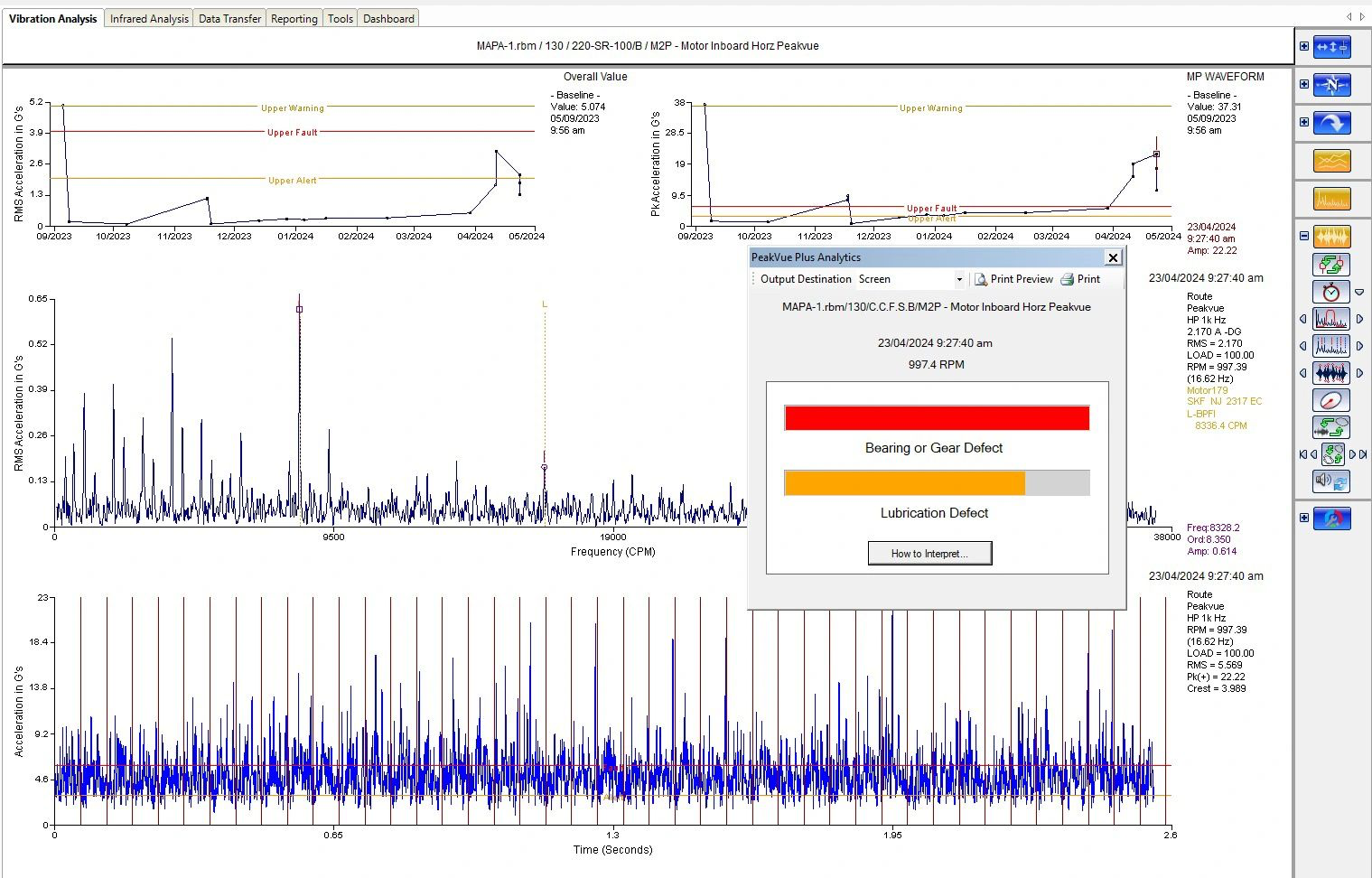Screen dimensions: 1372x878
Task: Switch to the Infrared Analysis tab
Action: click(x=149, y=18)
